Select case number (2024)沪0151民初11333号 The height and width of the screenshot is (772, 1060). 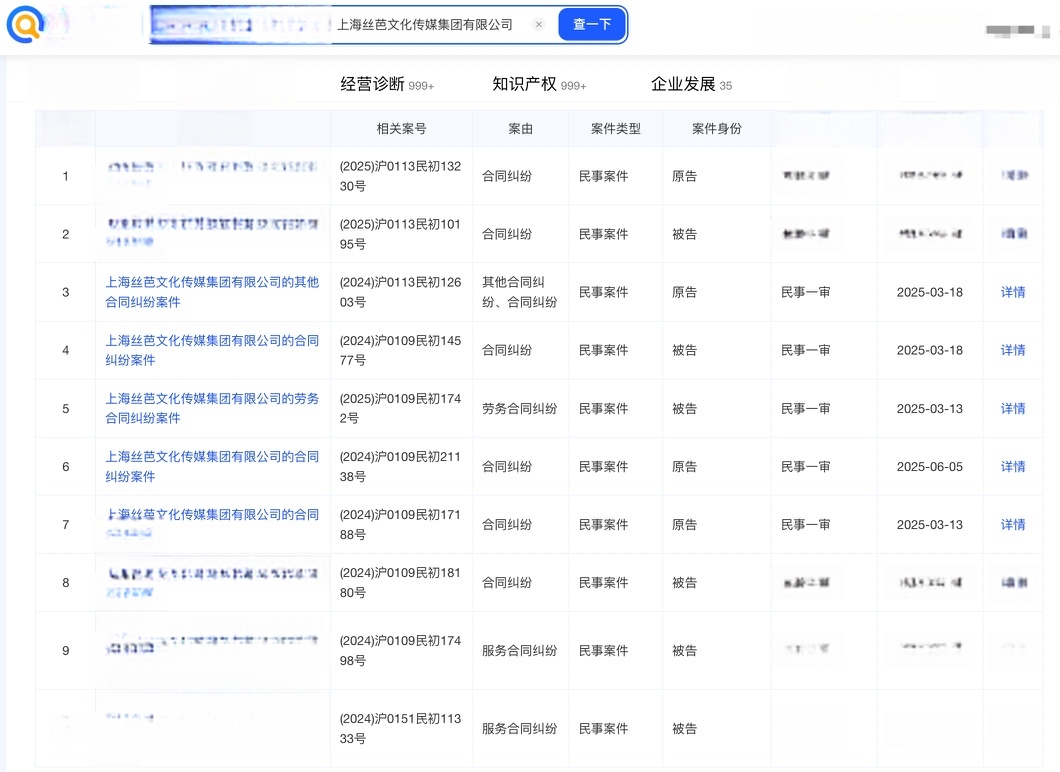400,729
